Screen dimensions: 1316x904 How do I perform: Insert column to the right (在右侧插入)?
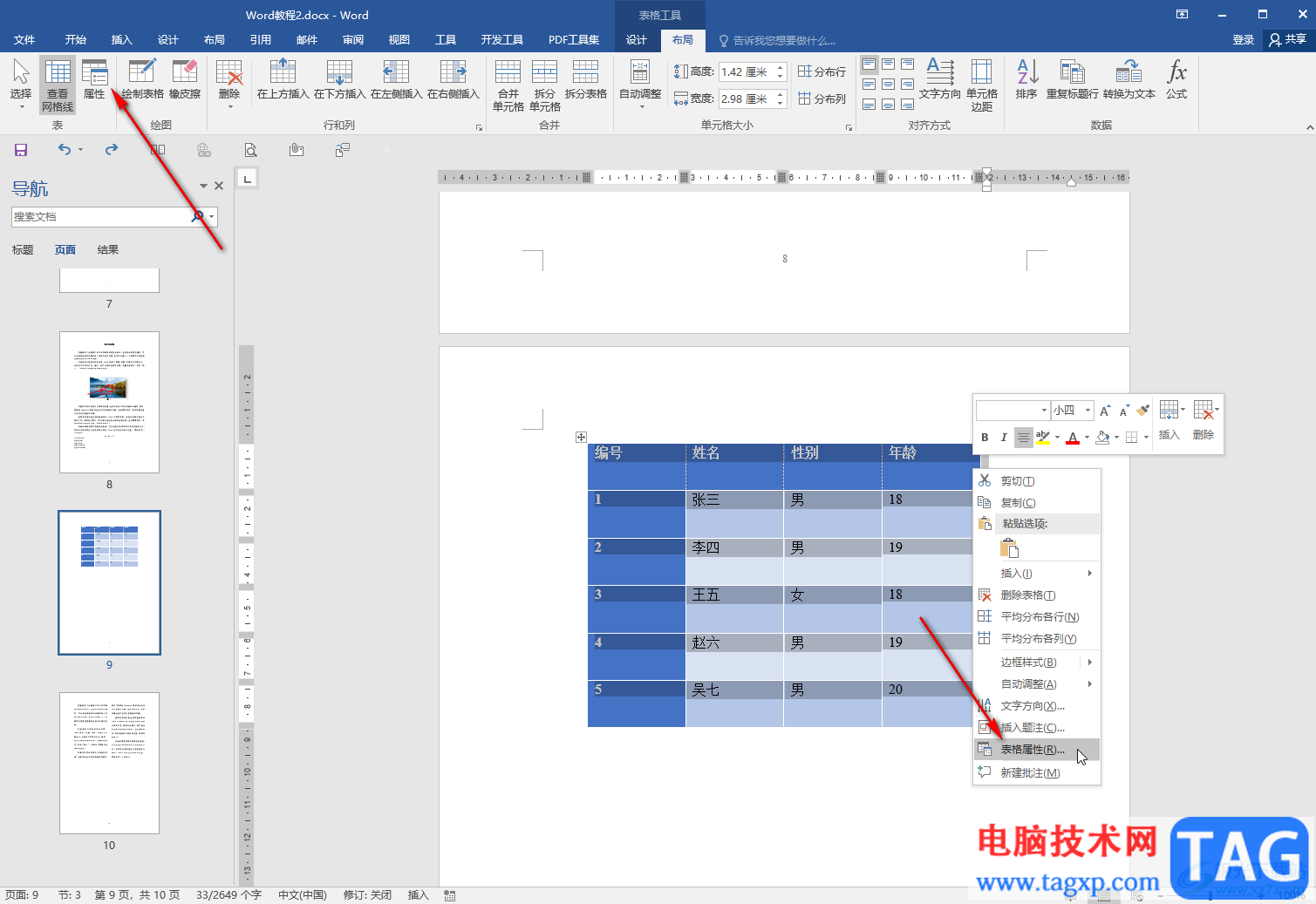[453, 79]
